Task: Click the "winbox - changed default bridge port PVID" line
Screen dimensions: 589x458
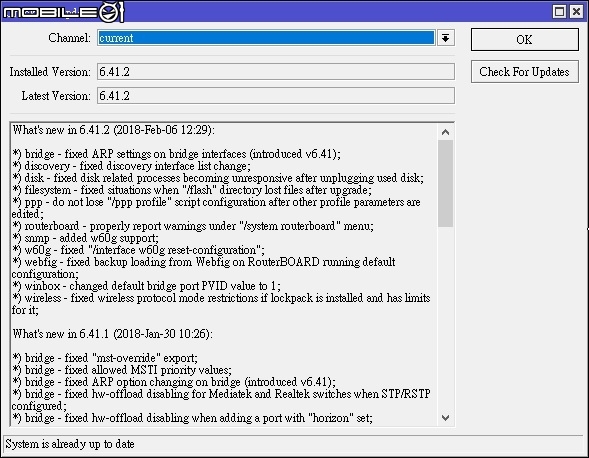Action: (x=146, y=286)
